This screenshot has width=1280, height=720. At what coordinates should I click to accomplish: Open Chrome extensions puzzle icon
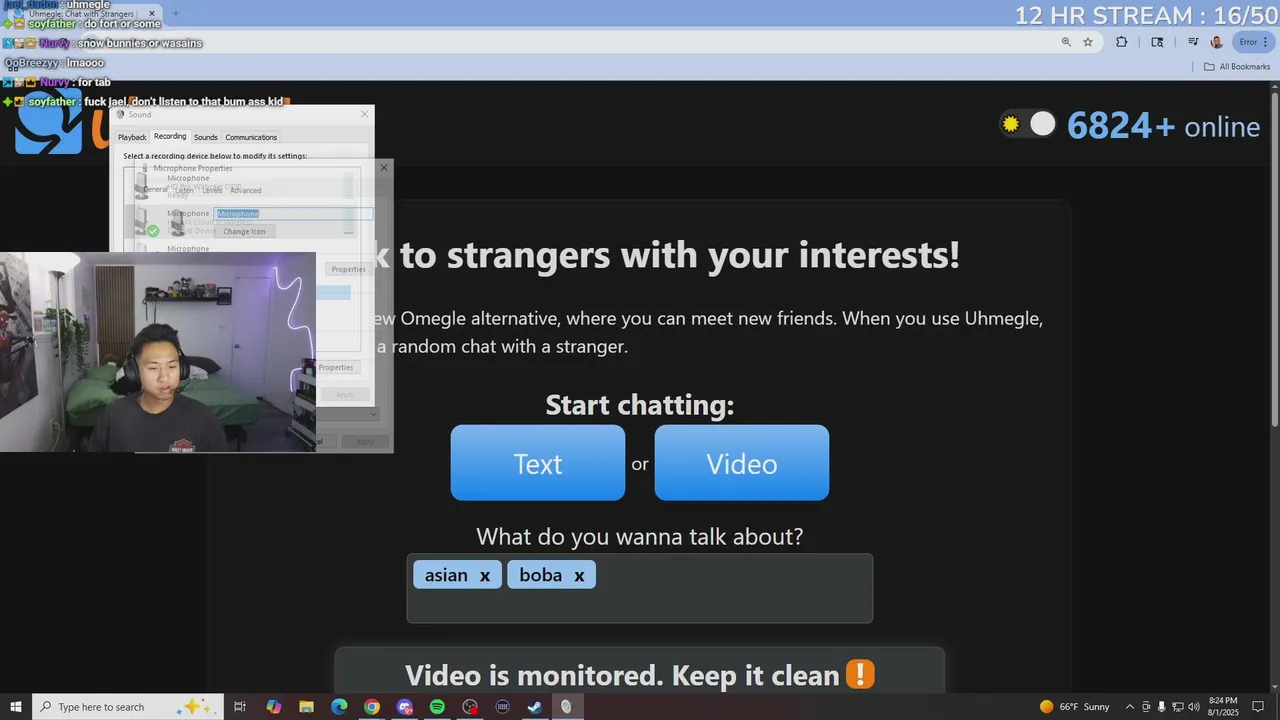point(1121,42)
